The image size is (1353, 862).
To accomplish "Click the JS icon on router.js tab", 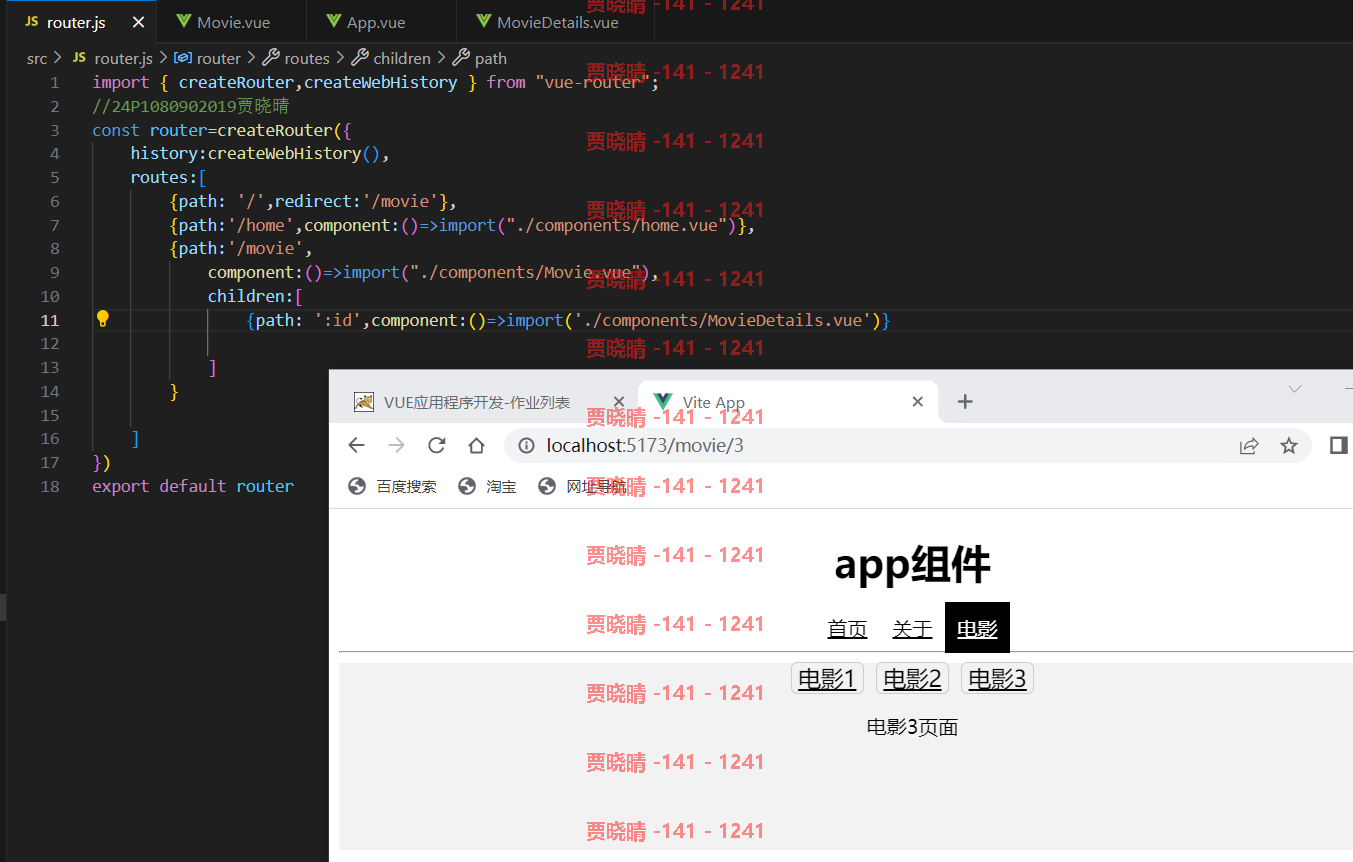I will [32, 22].
